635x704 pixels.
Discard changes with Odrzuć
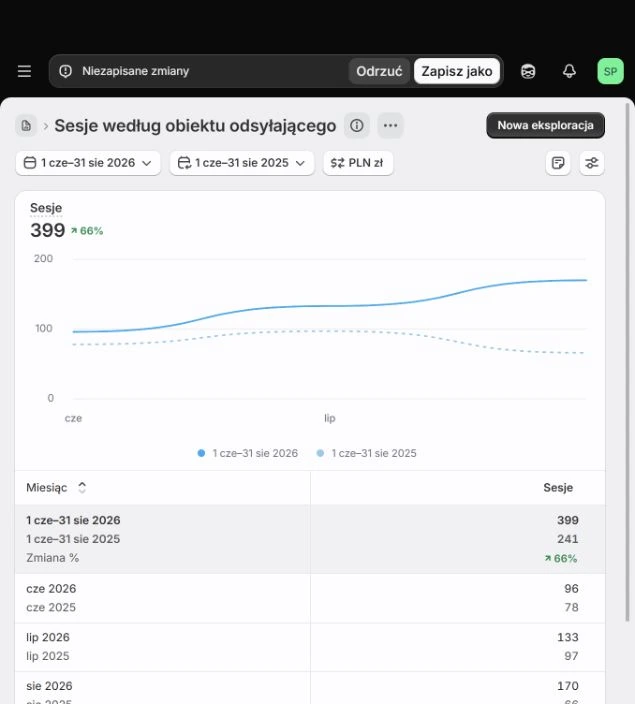(379, 71)
